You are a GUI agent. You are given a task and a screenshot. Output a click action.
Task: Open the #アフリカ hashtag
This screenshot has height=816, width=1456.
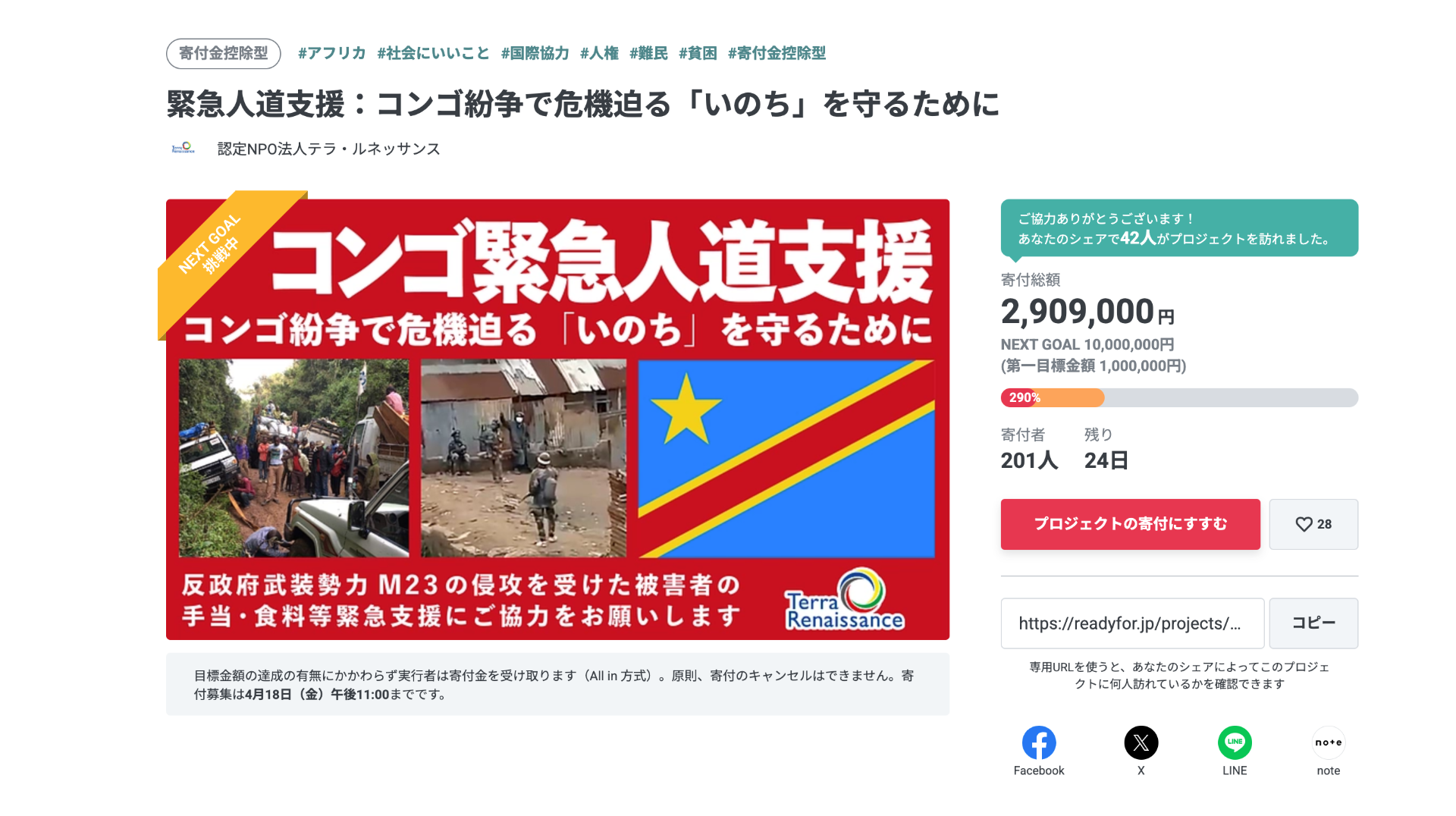click(331, 53)
